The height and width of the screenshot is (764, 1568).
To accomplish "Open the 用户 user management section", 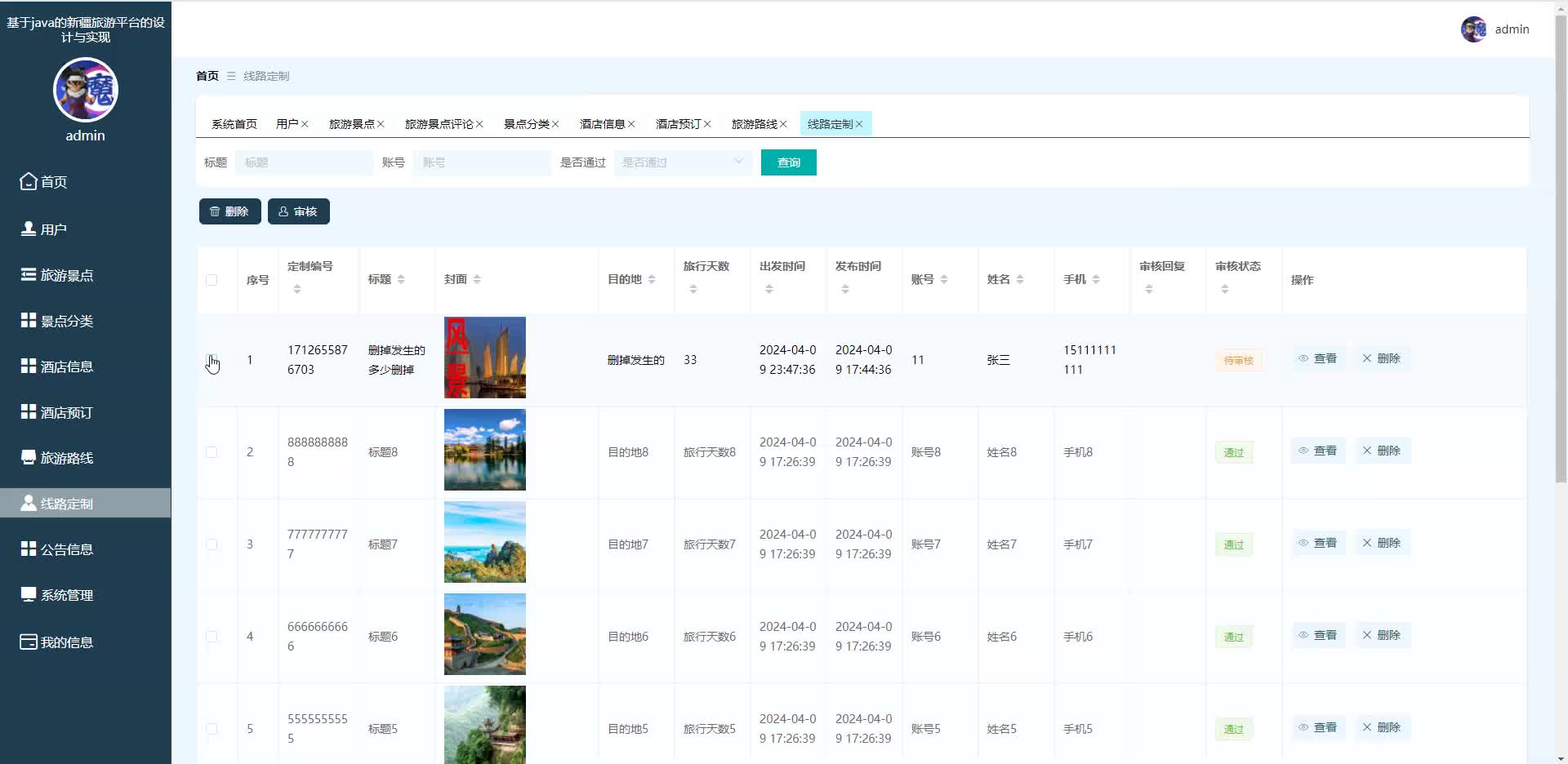I will pos(53,229).
